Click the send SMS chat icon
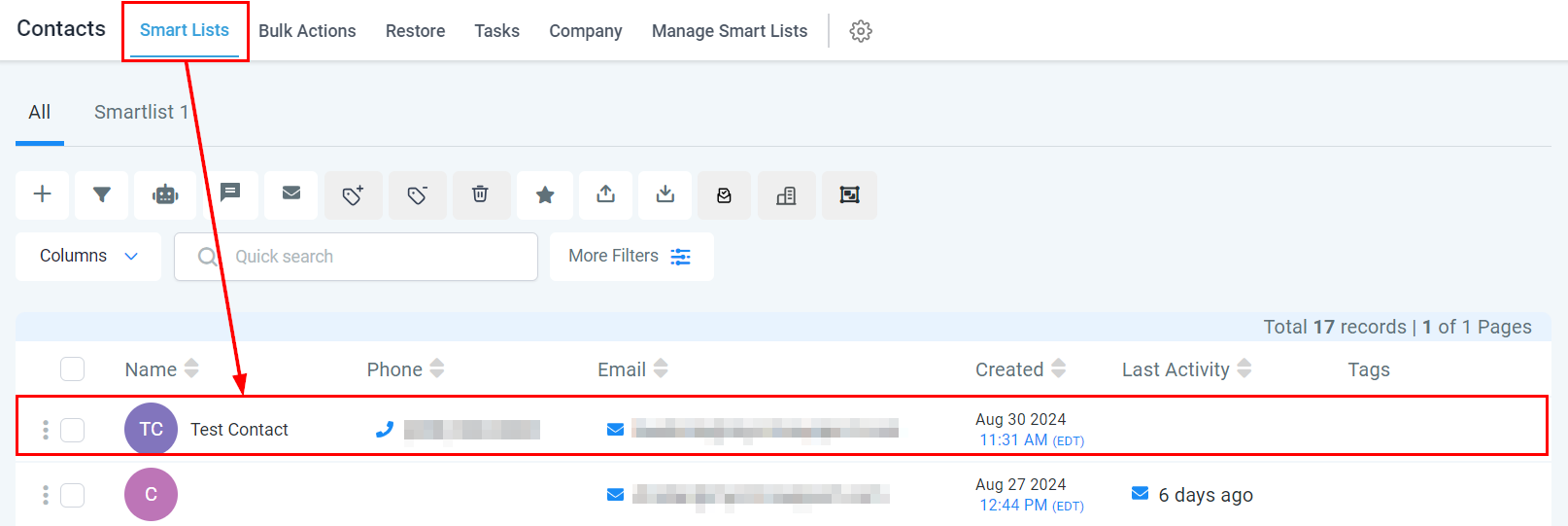 tap(230, 193)
